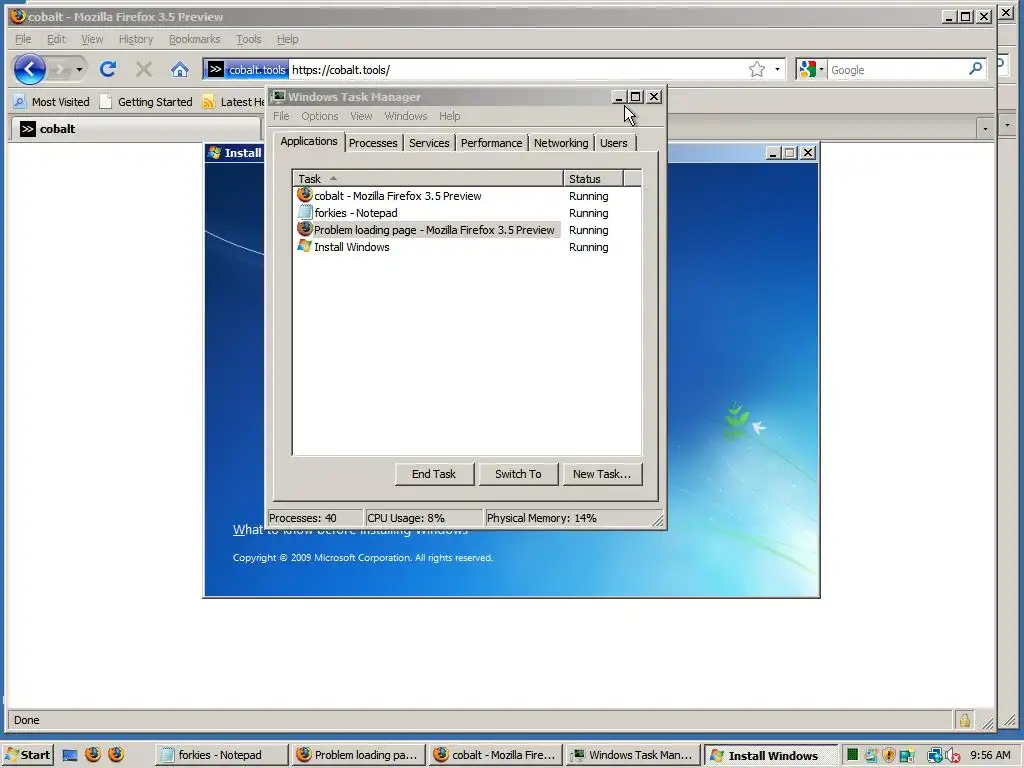
Task: Reload the current page in Firefox
Action: [108, 69]
